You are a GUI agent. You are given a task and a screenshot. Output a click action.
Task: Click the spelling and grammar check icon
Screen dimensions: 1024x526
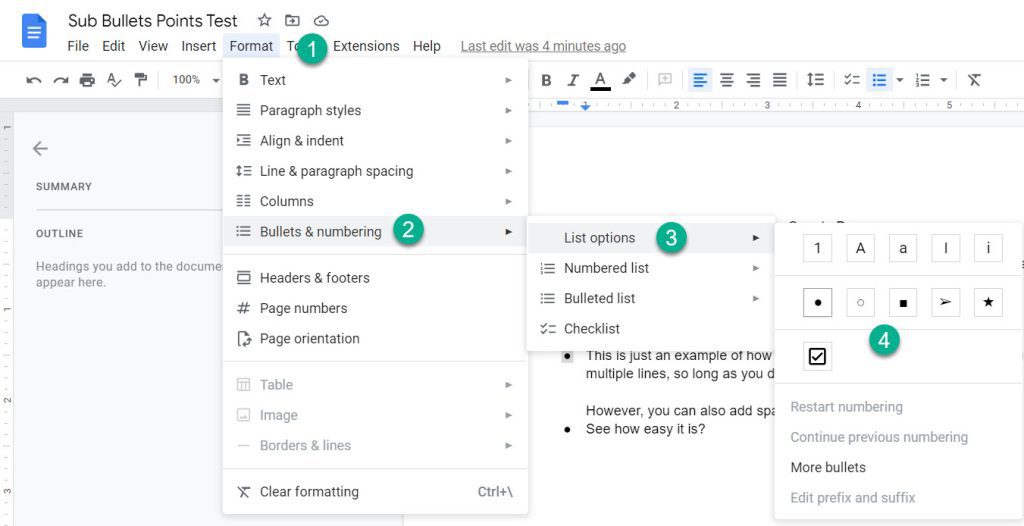pos(114,80)
